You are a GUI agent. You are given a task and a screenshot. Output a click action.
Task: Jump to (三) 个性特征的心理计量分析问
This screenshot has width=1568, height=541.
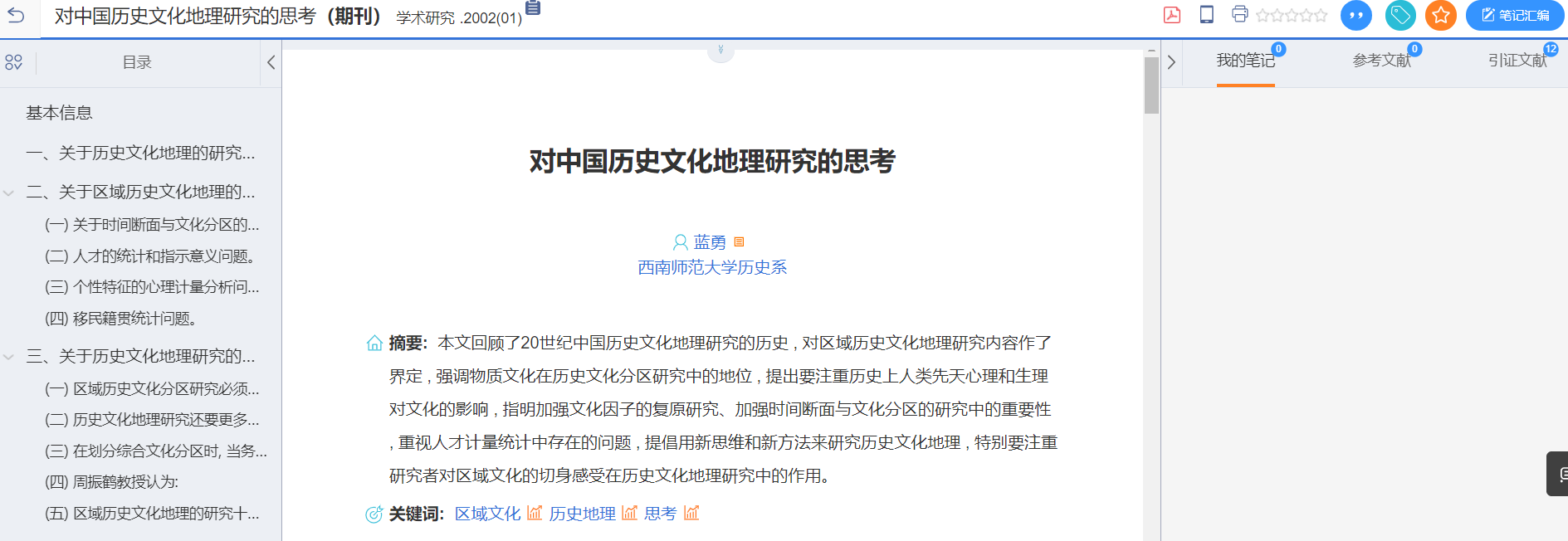(152, 287)
